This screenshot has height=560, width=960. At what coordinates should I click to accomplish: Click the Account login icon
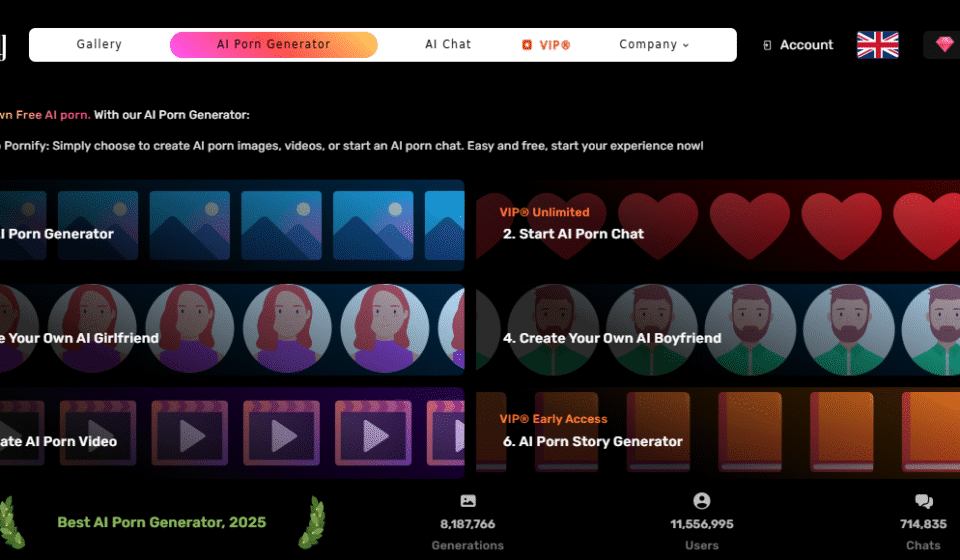coord(767,45)
